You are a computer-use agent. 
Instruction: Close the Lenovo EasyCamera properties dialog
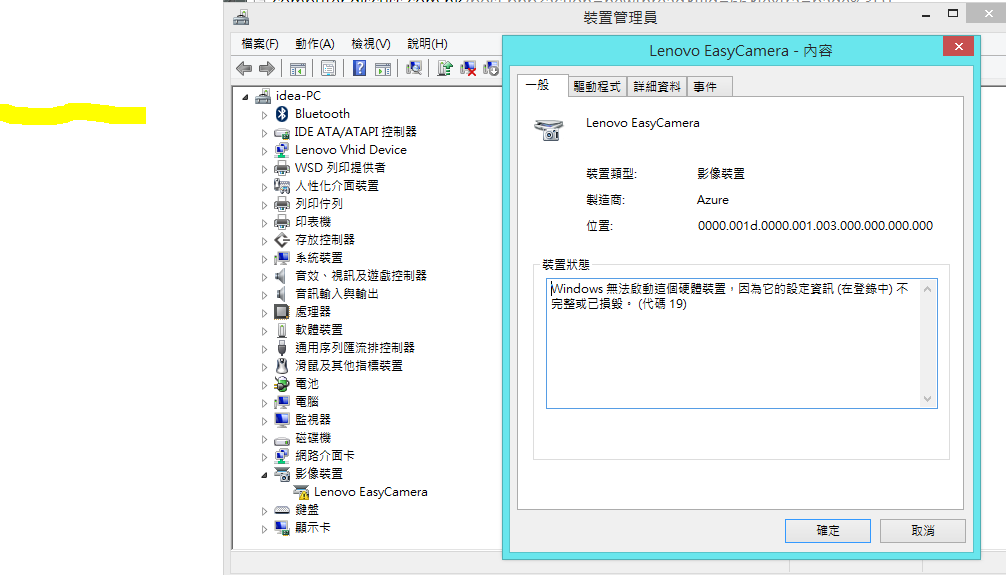coord(959,46)
